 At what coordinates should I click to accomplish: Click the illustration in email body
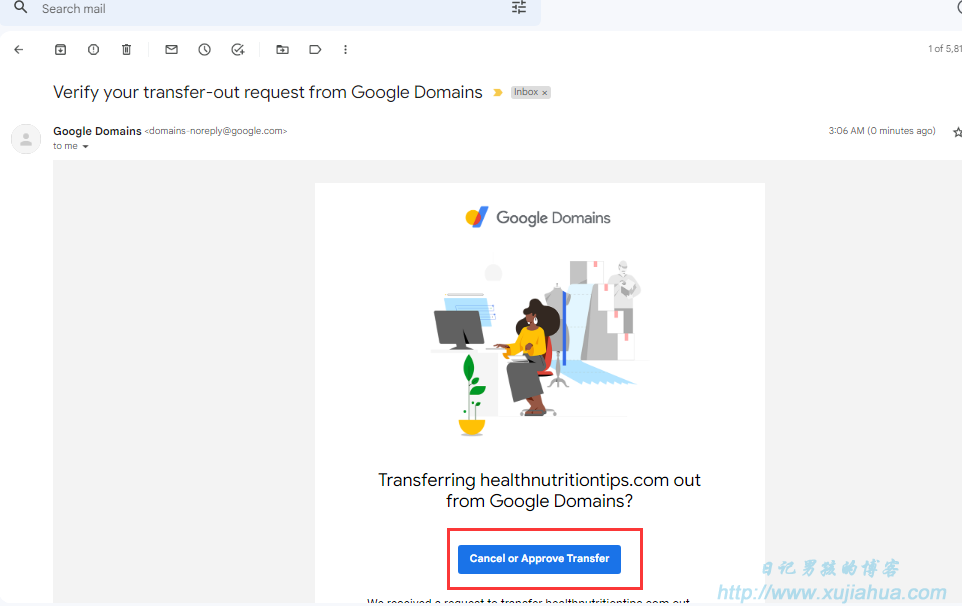point(539,347)
